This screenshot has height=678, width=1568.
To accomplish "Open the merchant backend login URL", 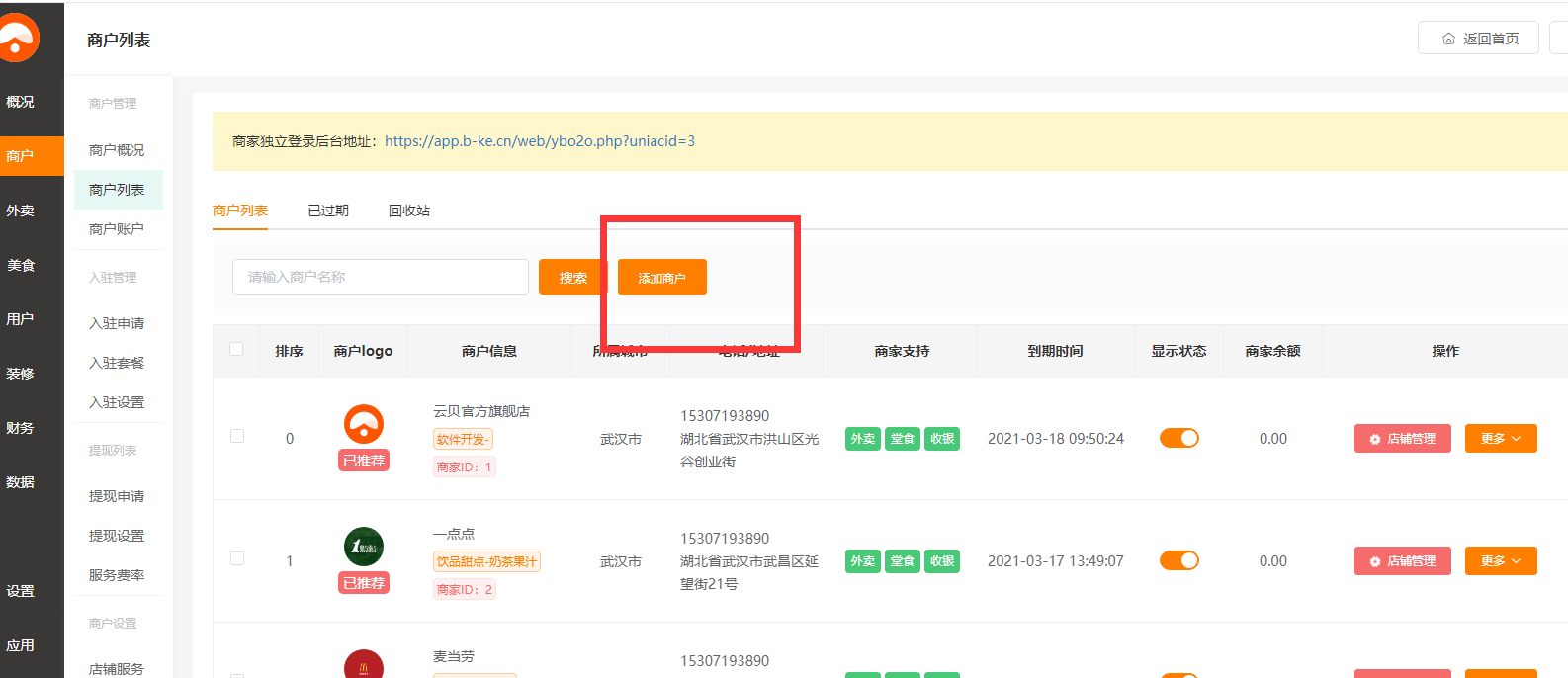I will point(540,141).
